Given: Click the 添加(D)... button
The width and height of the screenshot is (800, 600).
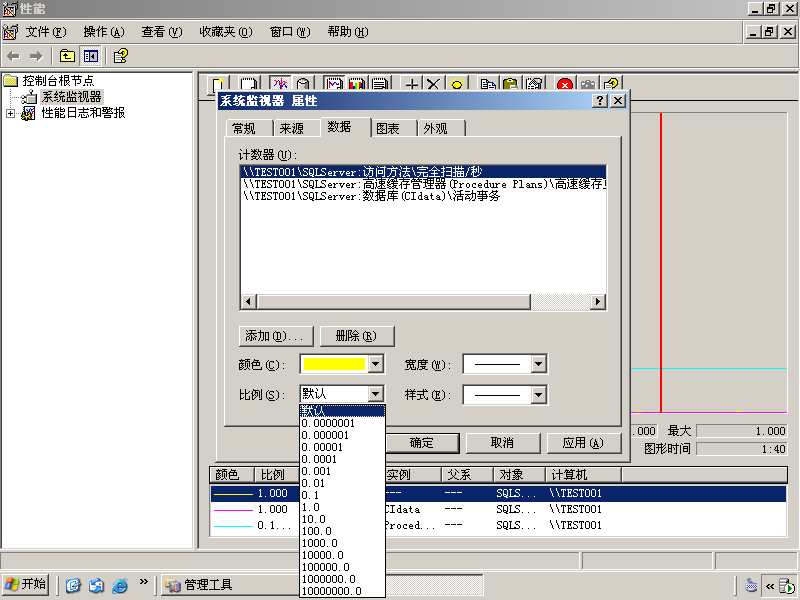Looking at the screenshot, I should [276, 336].
